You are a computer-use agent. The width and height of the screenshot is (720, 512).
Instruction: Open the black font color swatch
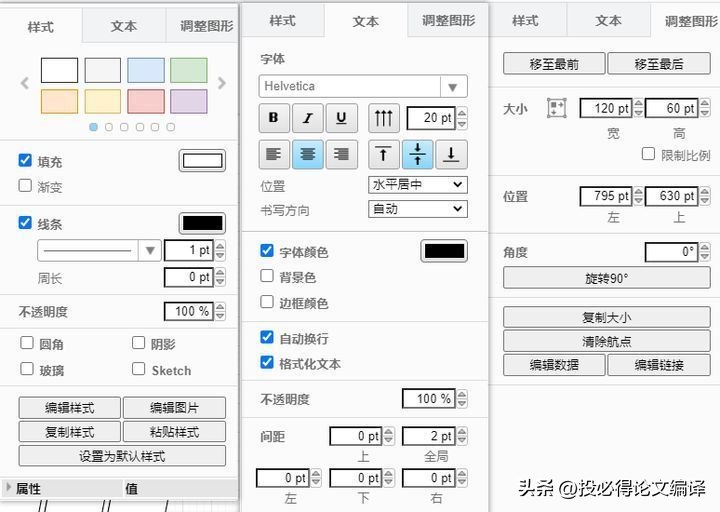(444, 251)
